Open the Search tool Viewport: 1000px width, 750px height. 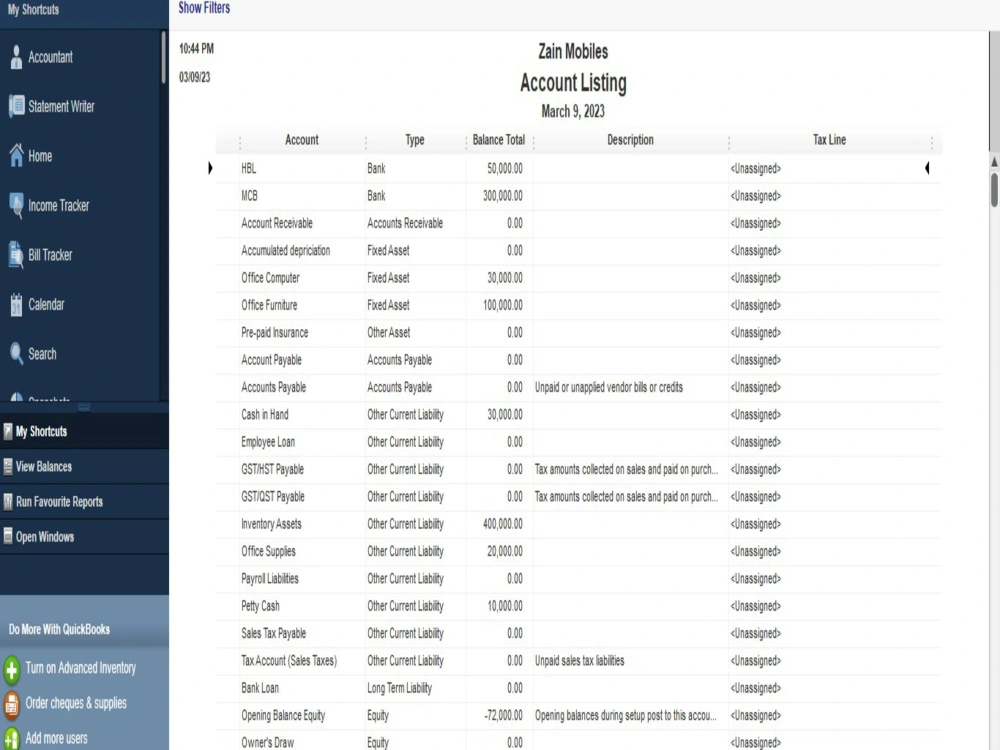click(40, 354)
